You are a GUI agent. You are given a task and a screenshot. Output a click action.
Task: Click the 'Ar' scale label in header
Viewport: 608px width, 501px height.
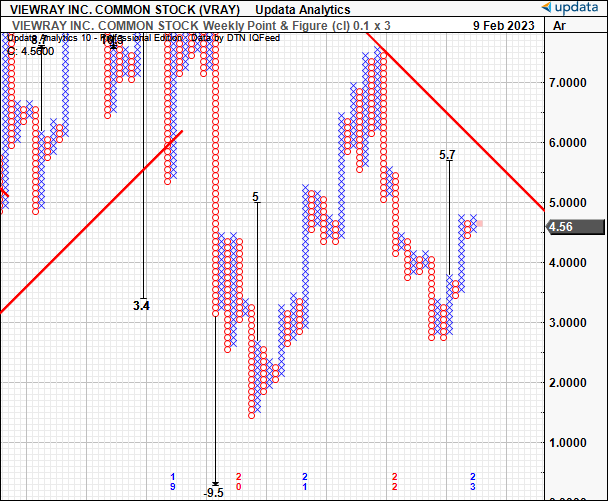pos(559,26)
